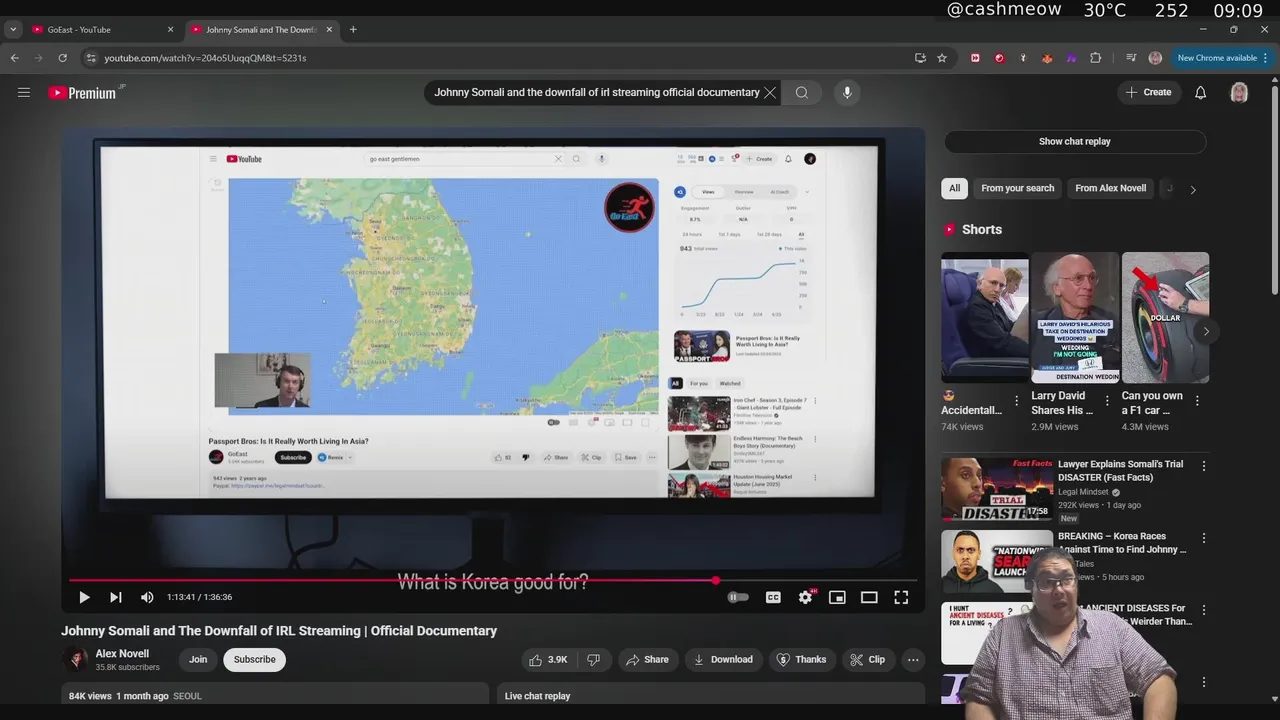Reload the page
This screenshot has width=1280, height=720.
click(62, 58)
